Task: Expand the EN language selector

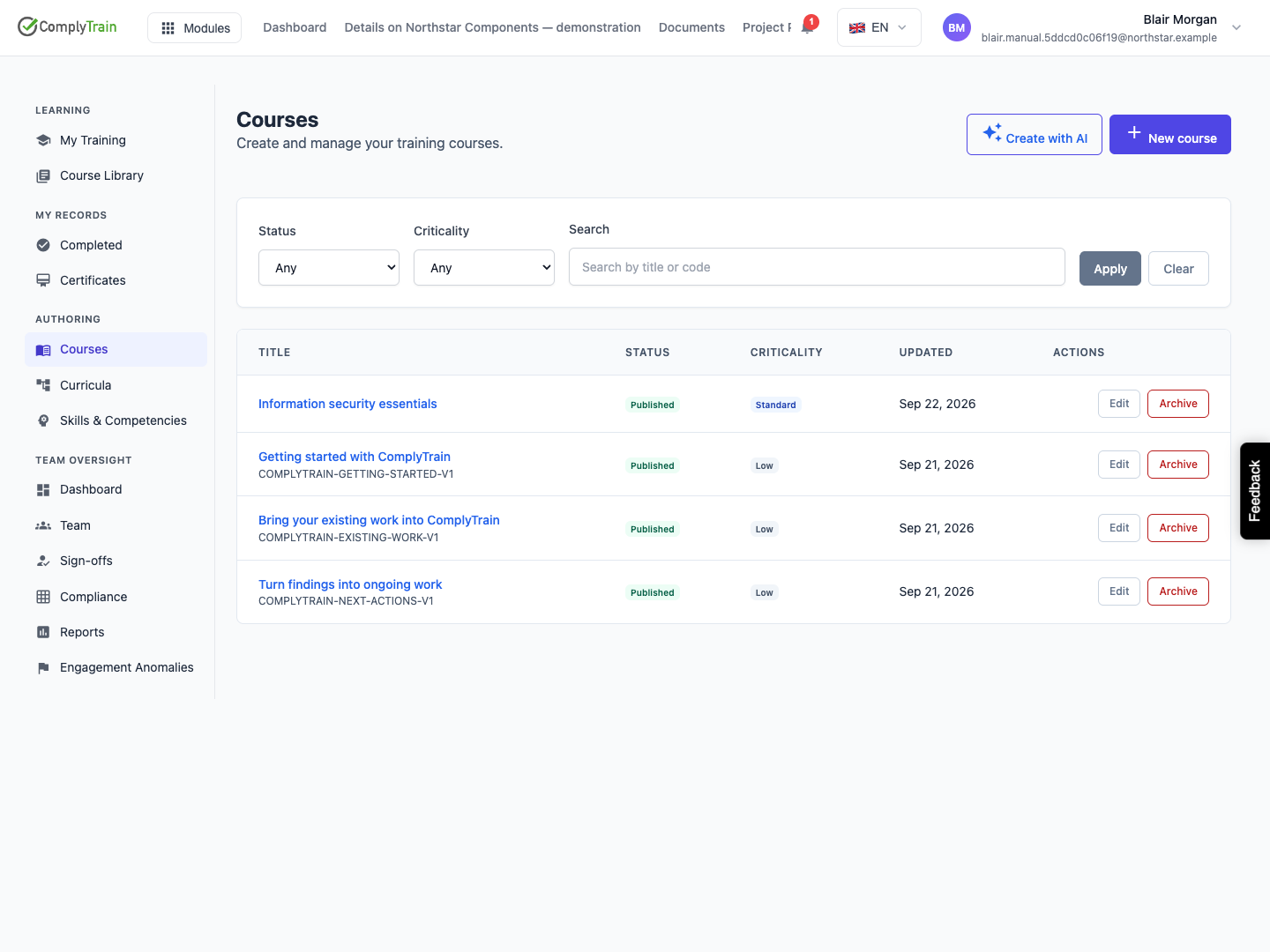Action: point(879,27)
